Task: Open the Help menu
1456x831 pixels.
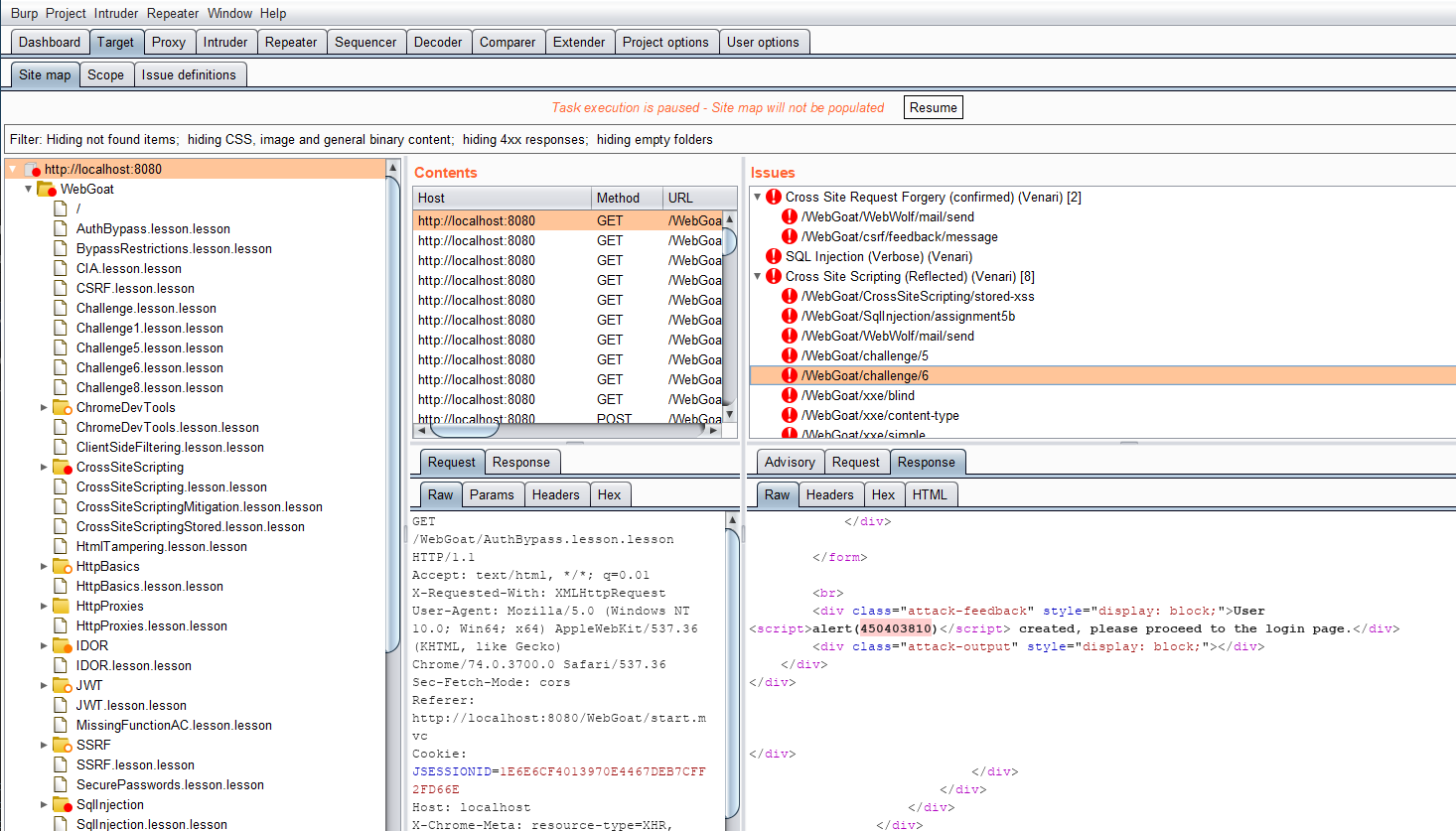Action: tap(273, 13)
